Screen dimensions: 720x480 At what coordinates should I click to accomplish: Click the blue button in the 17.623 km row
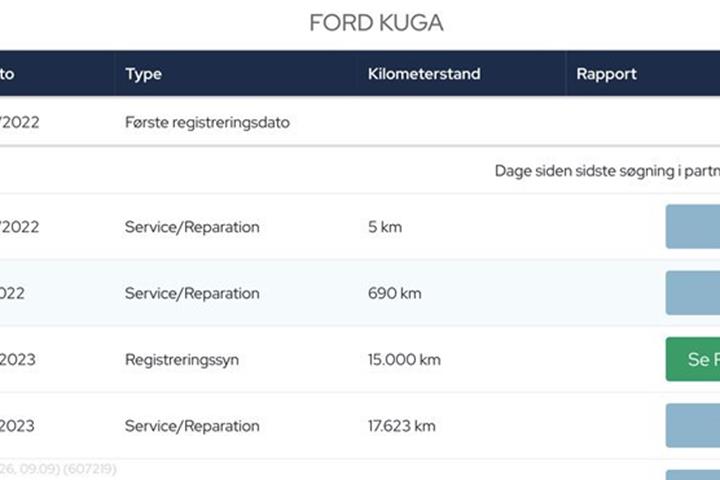[693, 425]
